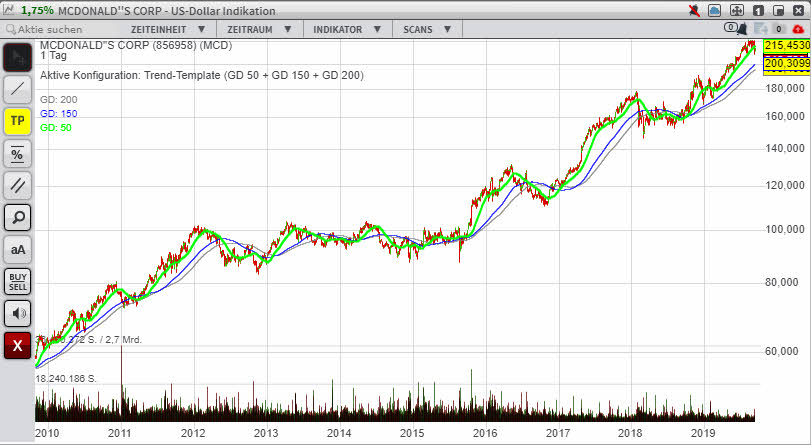
Task: Open the ZEITRAUM dropdown menu
Action: tap(260, 29)
